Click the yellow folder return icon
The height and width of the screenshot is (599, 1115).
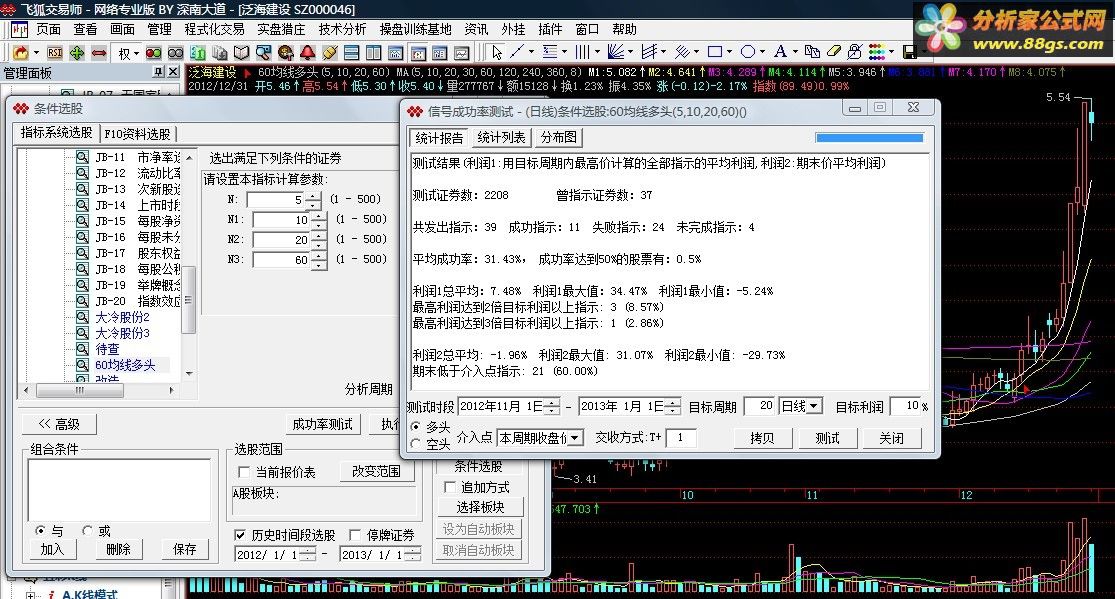pos(21,53)
